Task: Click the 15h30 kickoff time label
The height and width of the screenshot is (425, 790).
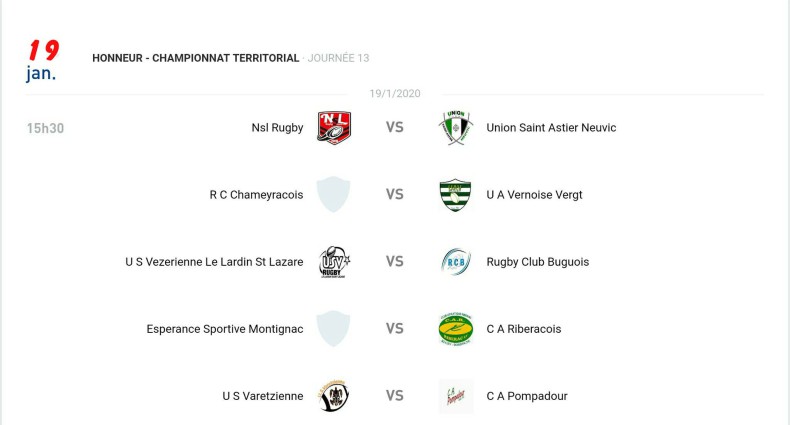Action: coord(46,128)
